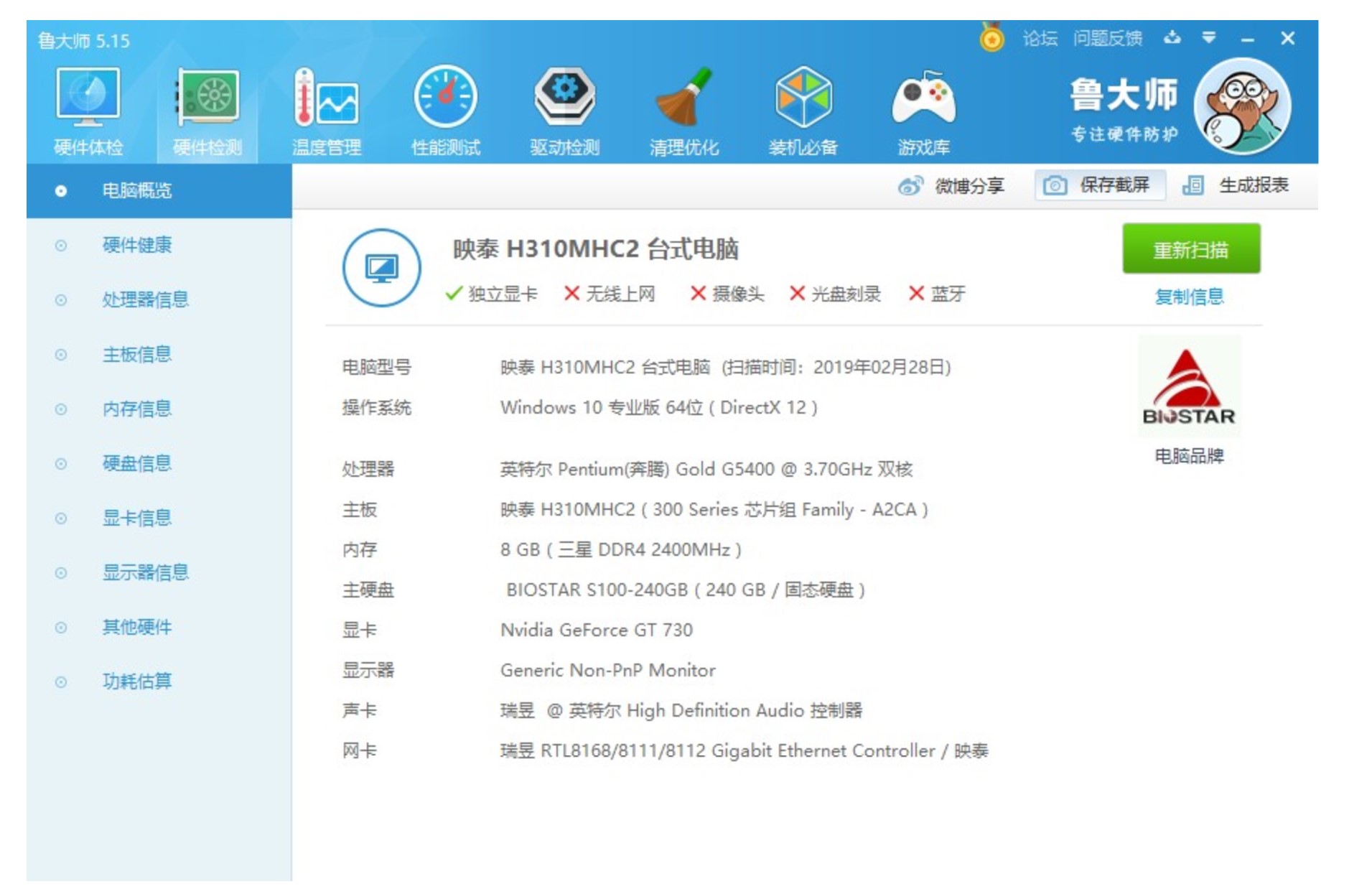Click the 专注硬件防护 slogan text
The width and height of the screenshot is (1372, 889).
pos(1124,134)
